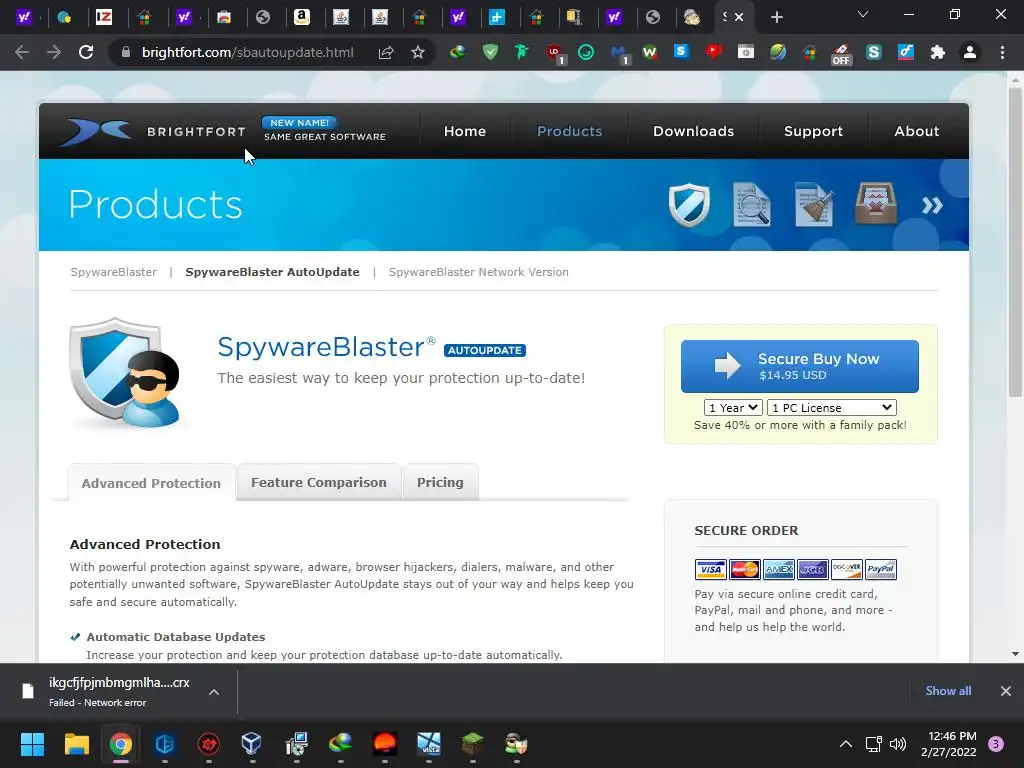The width and height of the screenshot is (1024, 768).
Task: Select the Advanced Protection tab
Action: click(152, 483)
